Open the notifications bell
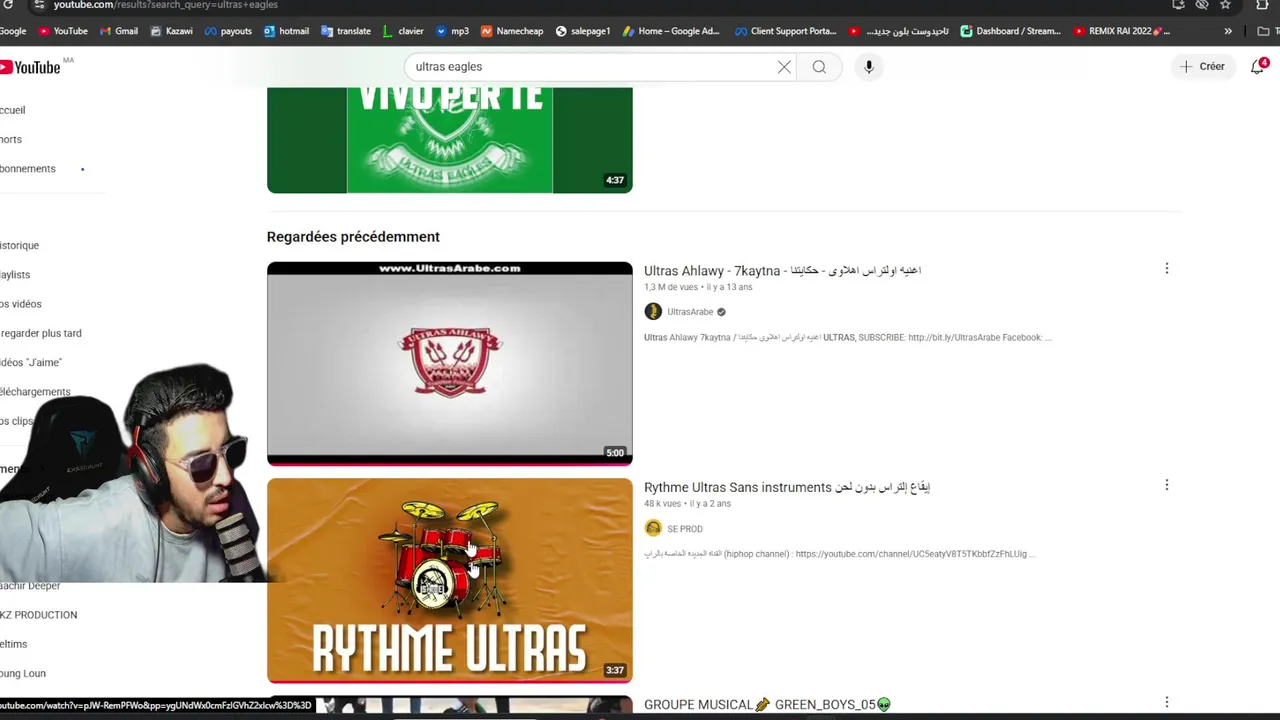The height and width of the screenshot is (720, 1280). [x=1258, y=67]
